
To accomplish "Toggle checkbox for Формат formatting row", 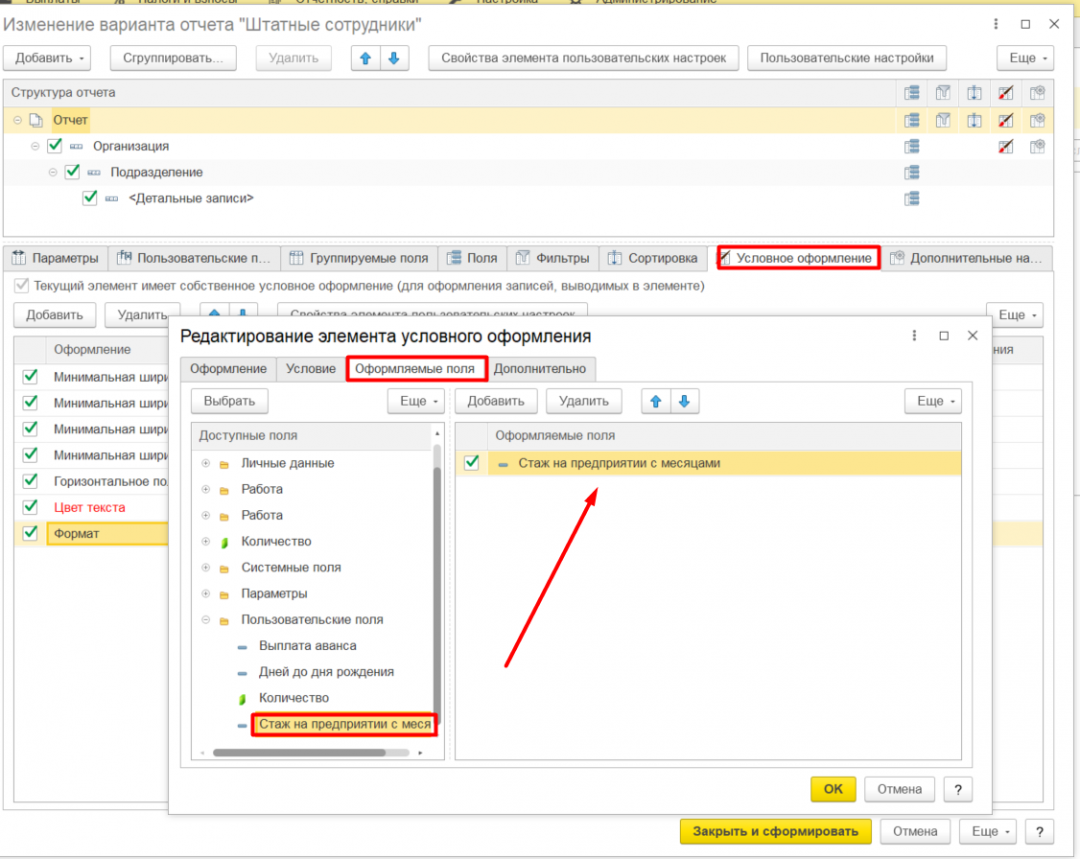I will 30,533.
